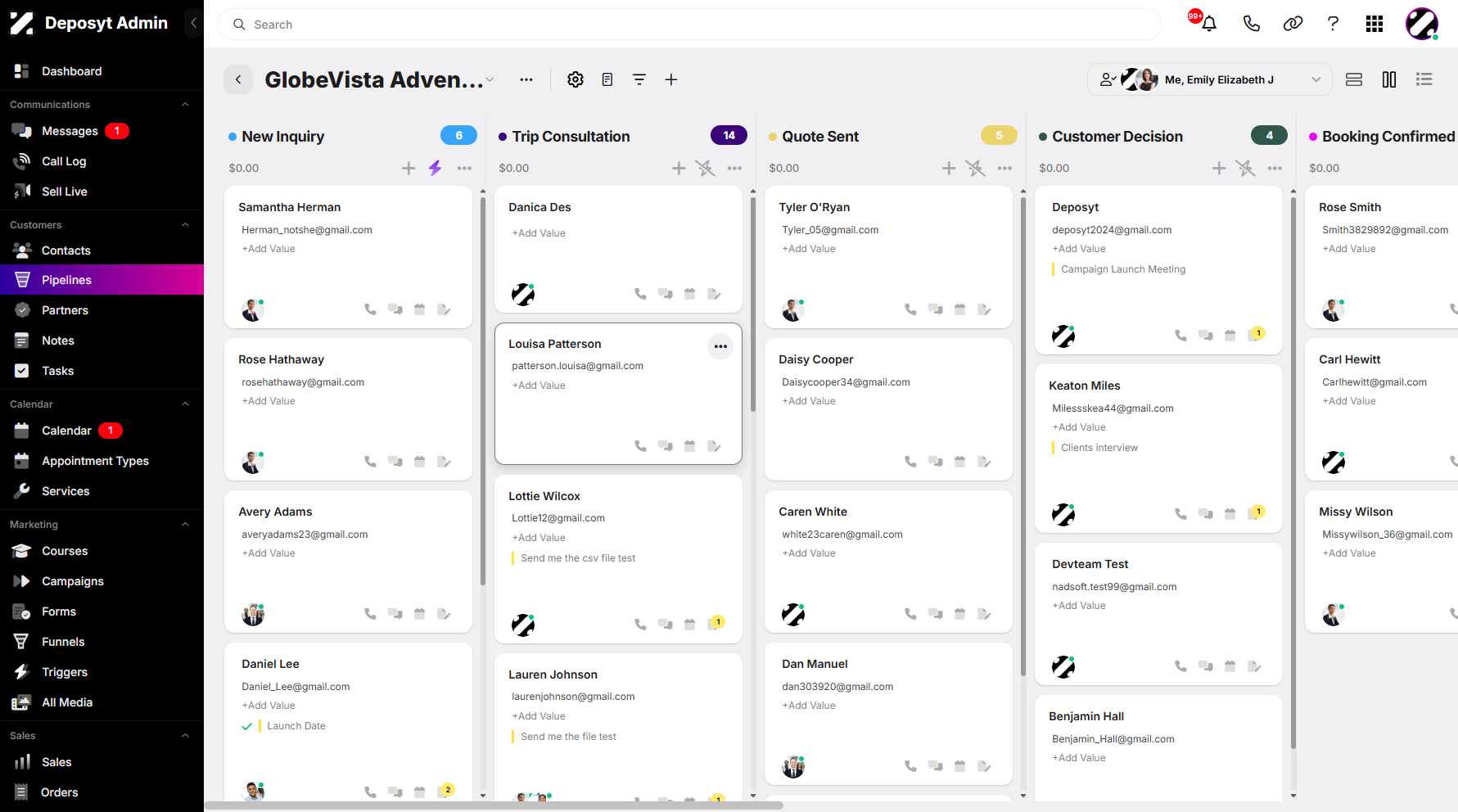Click Trip Consultation disabled automation icon
This screenshot has width=1458, height=812.
[705, 168]
